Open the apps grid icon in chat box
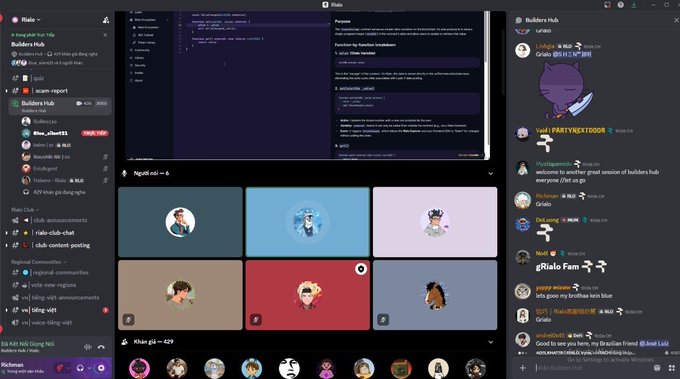 [672, 368]
